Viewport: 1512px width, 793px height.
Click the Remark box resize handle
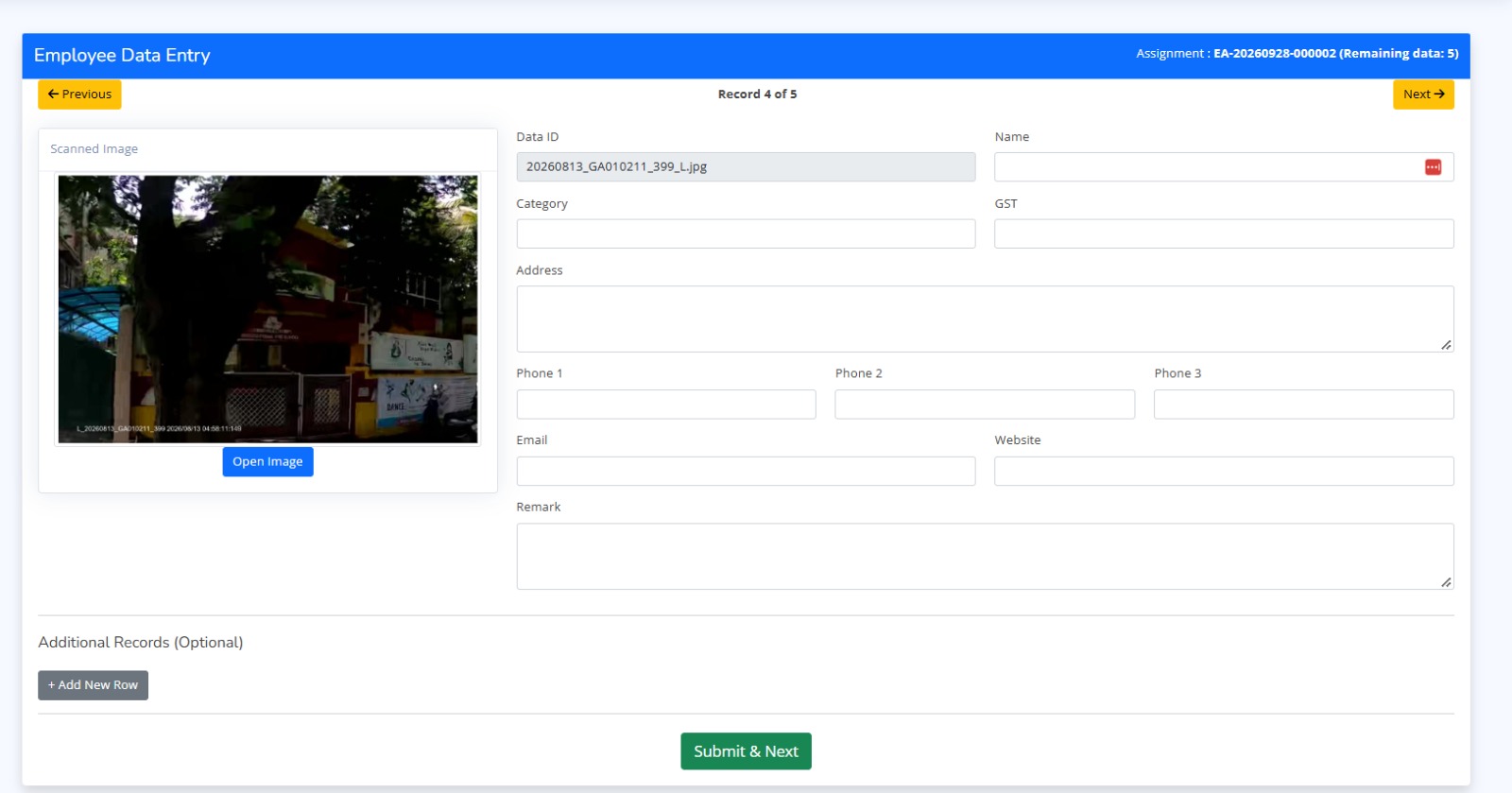click(x=1446, y=582)
